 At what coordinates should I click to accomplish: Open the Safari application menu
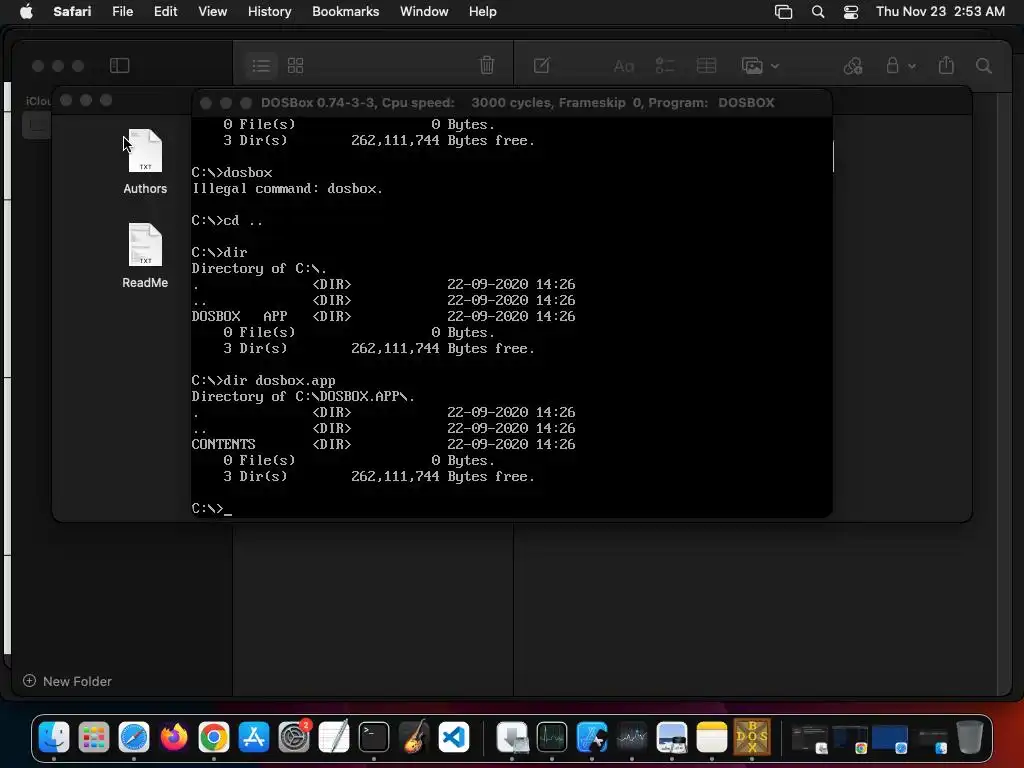click(x=72, y=11)
